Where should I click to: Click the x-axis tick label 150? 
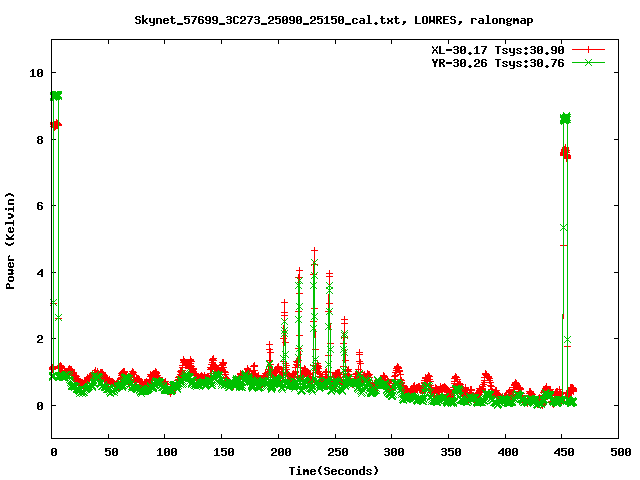223,452
